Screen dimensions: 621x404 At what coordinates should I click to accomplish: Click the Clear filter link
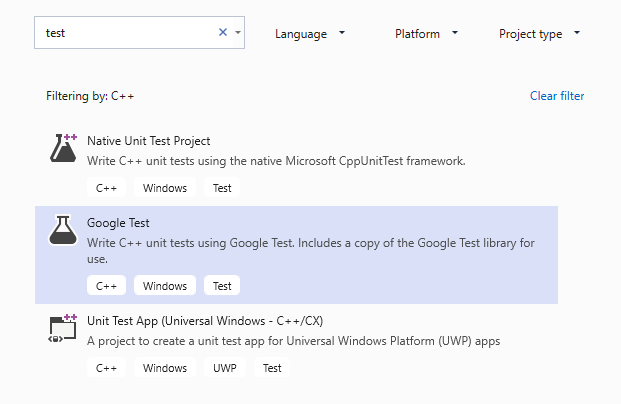pos(557,96)
